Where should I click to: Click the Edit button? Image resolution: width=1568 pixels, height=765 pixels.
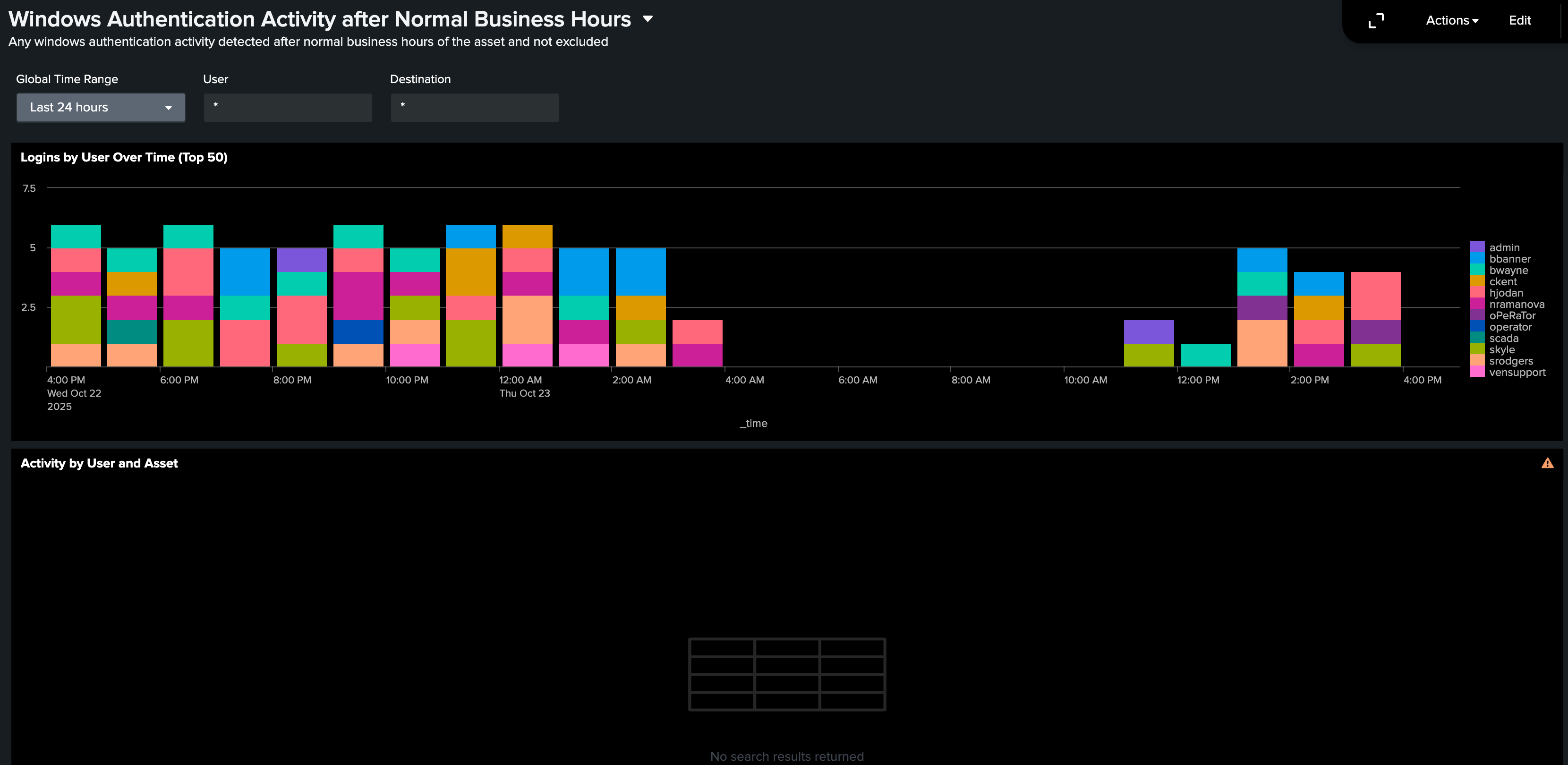click(1519, 21)
